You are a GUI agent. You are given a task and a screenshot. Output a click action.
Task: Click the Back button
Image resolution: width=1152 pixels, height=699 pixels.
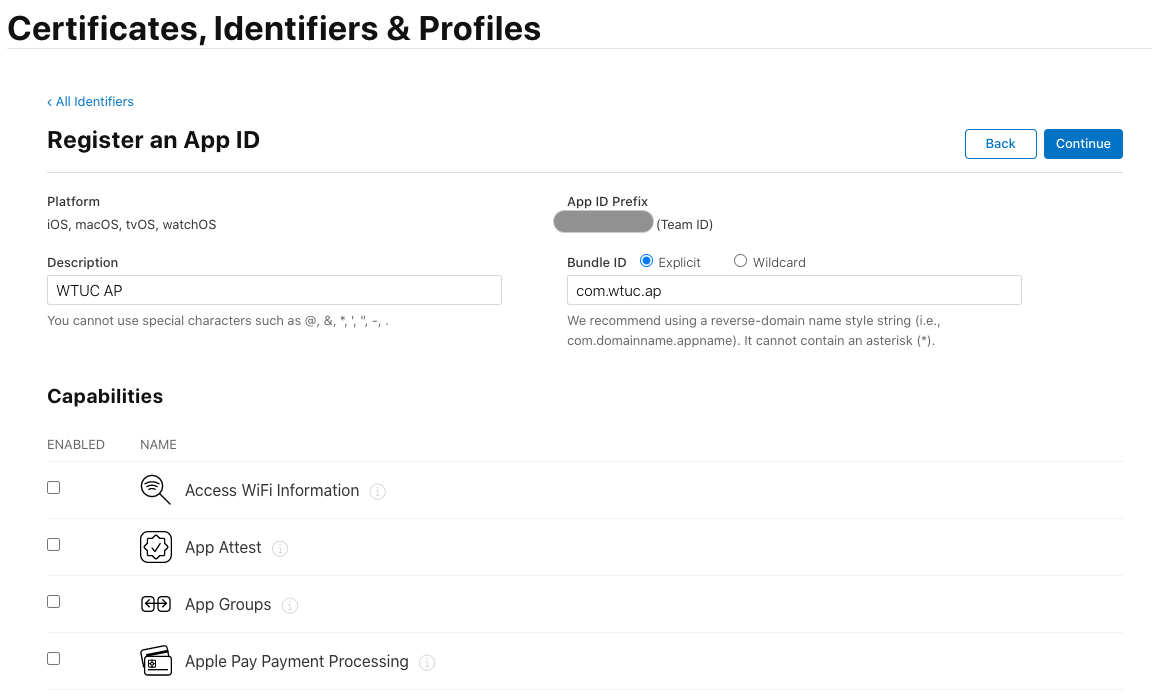click(1000, 144)
